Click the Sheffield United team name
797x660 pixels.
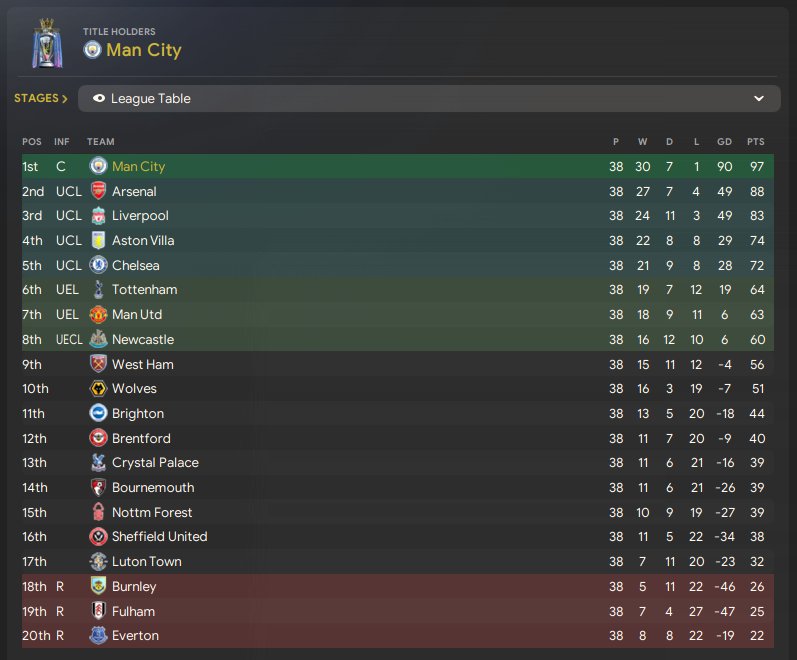(x=159, y=537)
